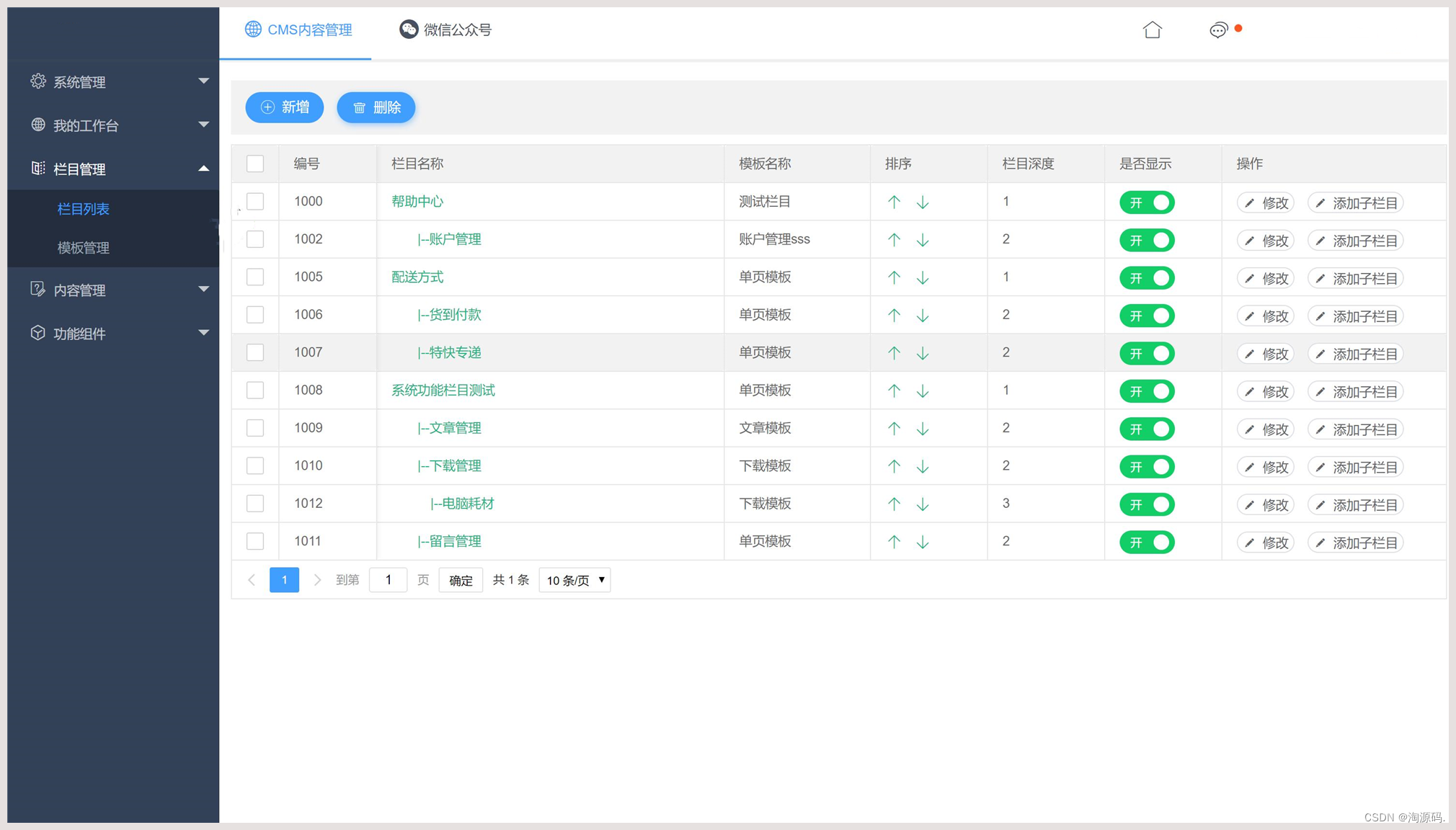Open 模板管理 in the sidebar

(84, 248)
